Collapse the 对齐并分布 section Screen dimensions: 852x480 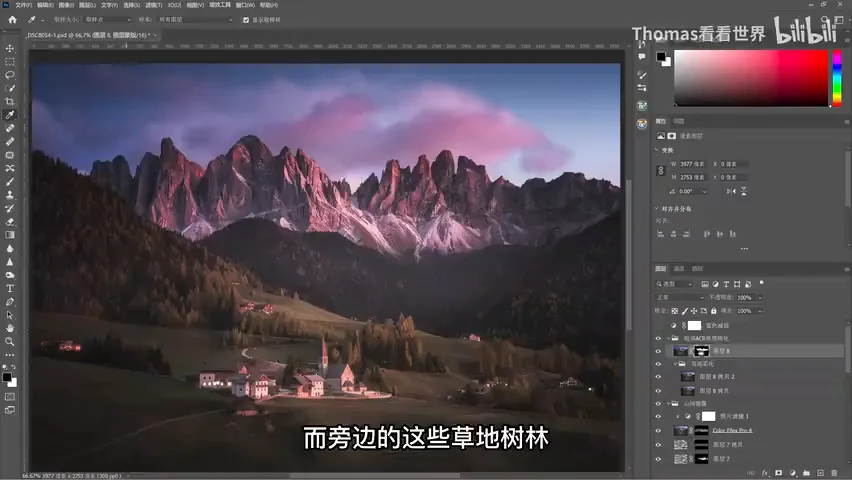[657, 208]
